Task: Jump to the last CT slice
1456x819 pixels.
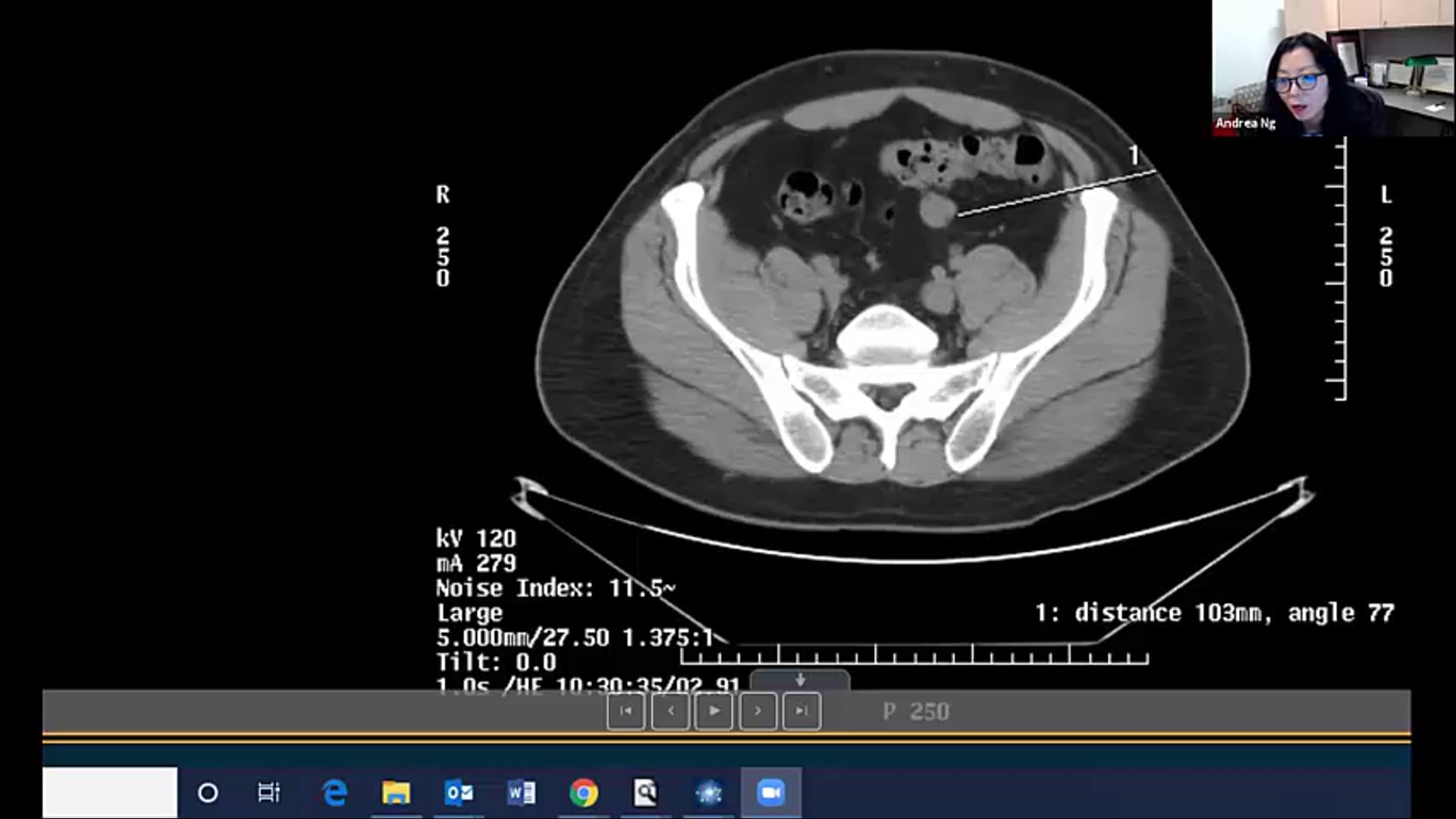Action: [x=801, y=711]
